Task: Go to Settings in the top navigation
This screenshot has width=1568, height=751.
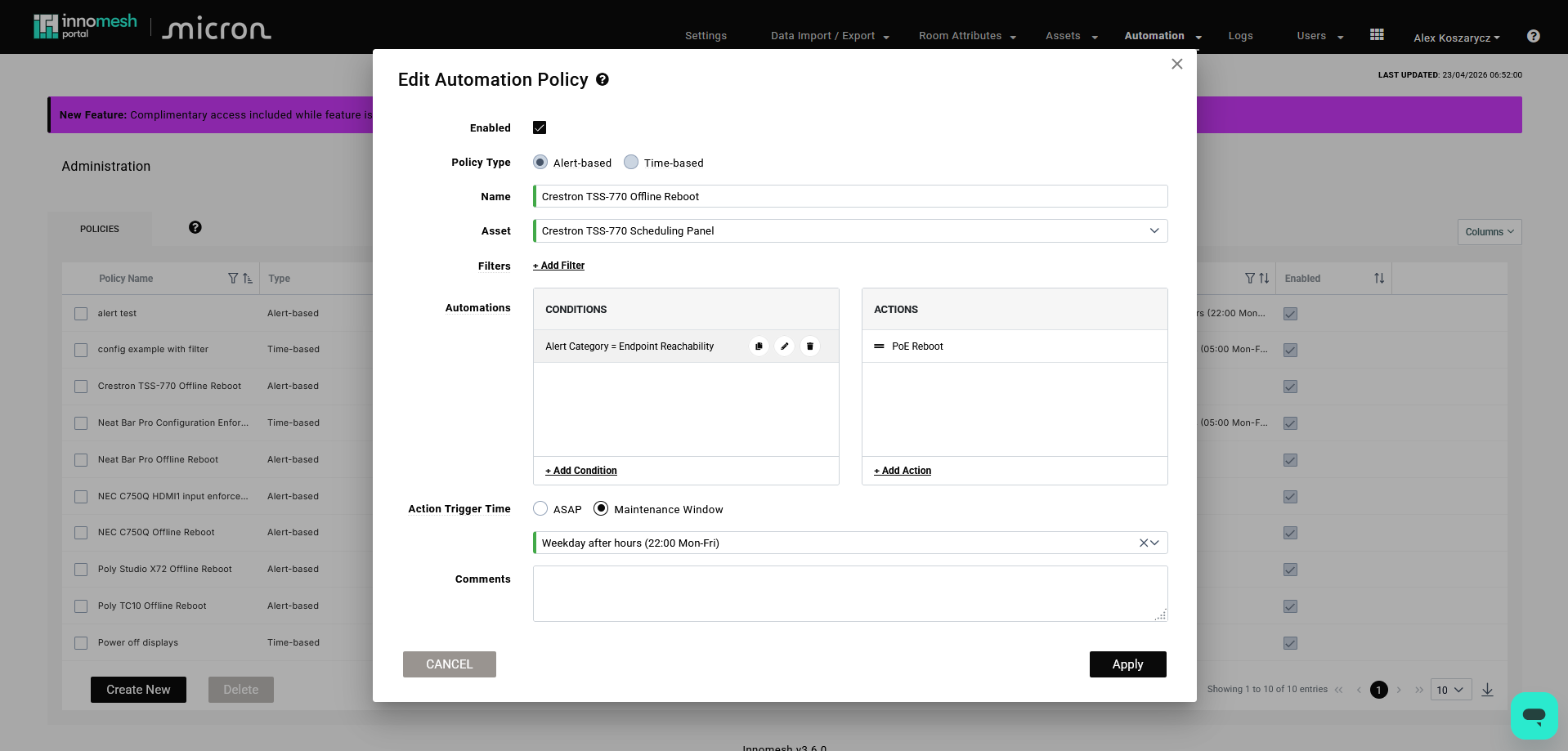Action: (x=706, y=36)
